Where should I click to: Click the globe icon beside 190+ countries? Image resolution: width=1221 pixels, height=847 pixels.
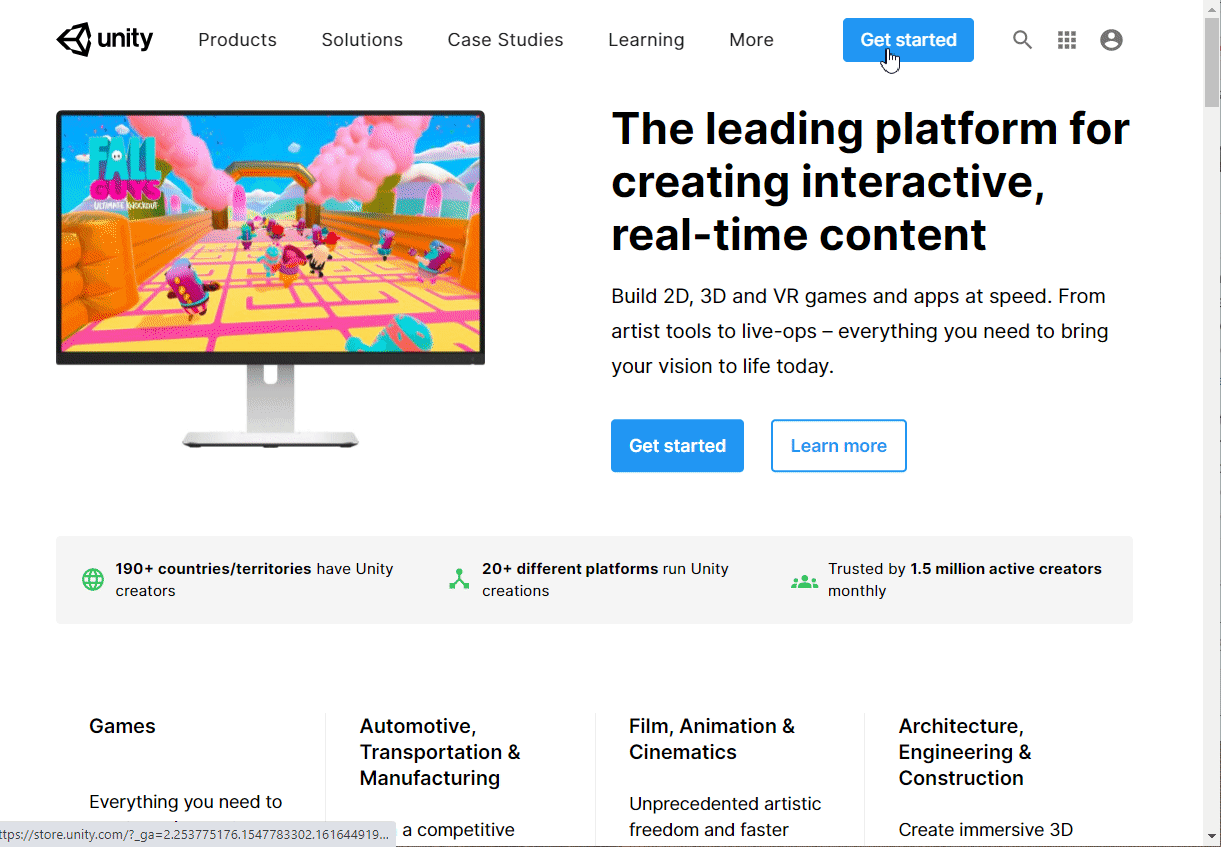93,579
